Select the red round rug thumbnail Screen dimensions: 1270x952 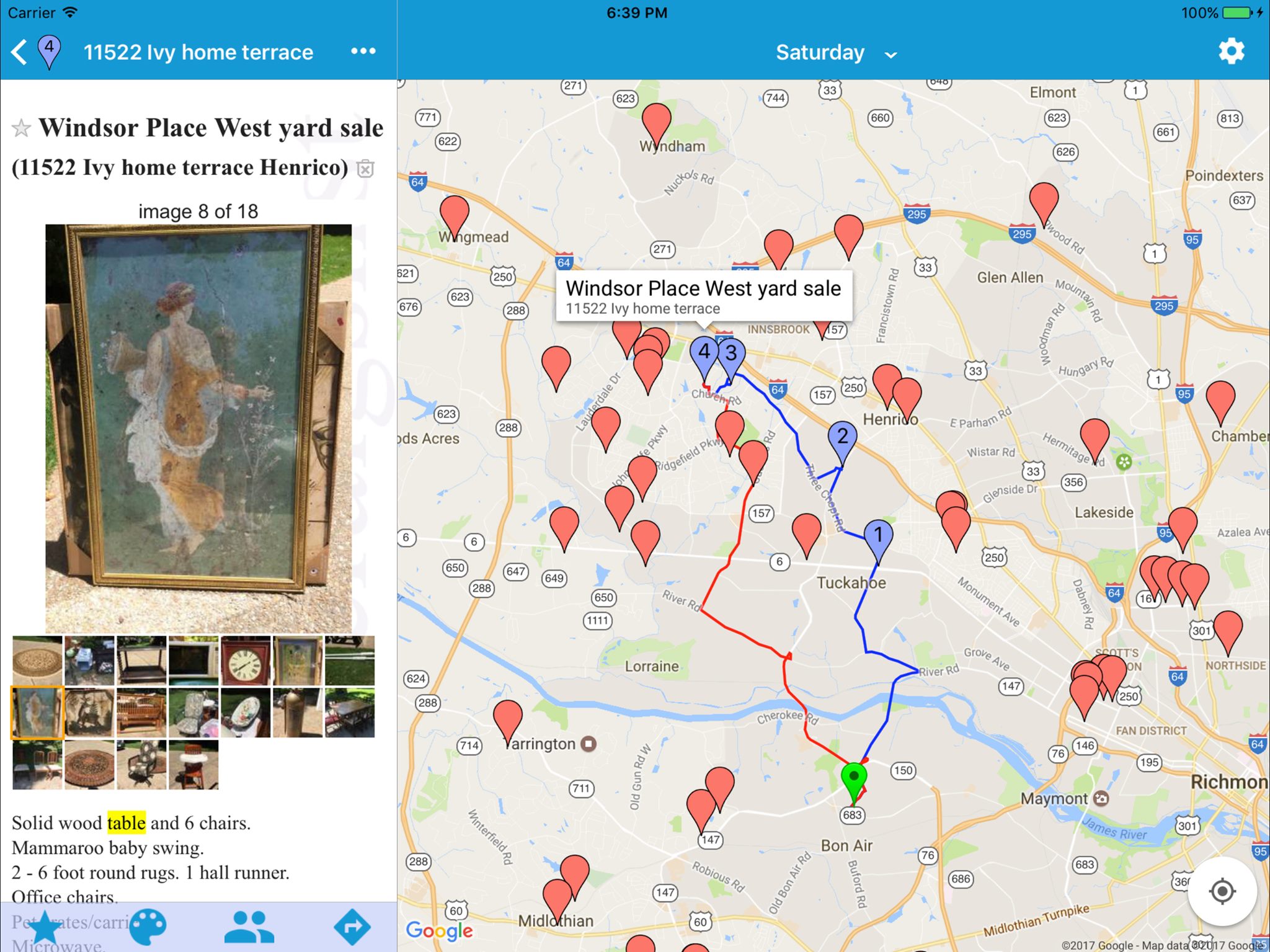[89, 765]
